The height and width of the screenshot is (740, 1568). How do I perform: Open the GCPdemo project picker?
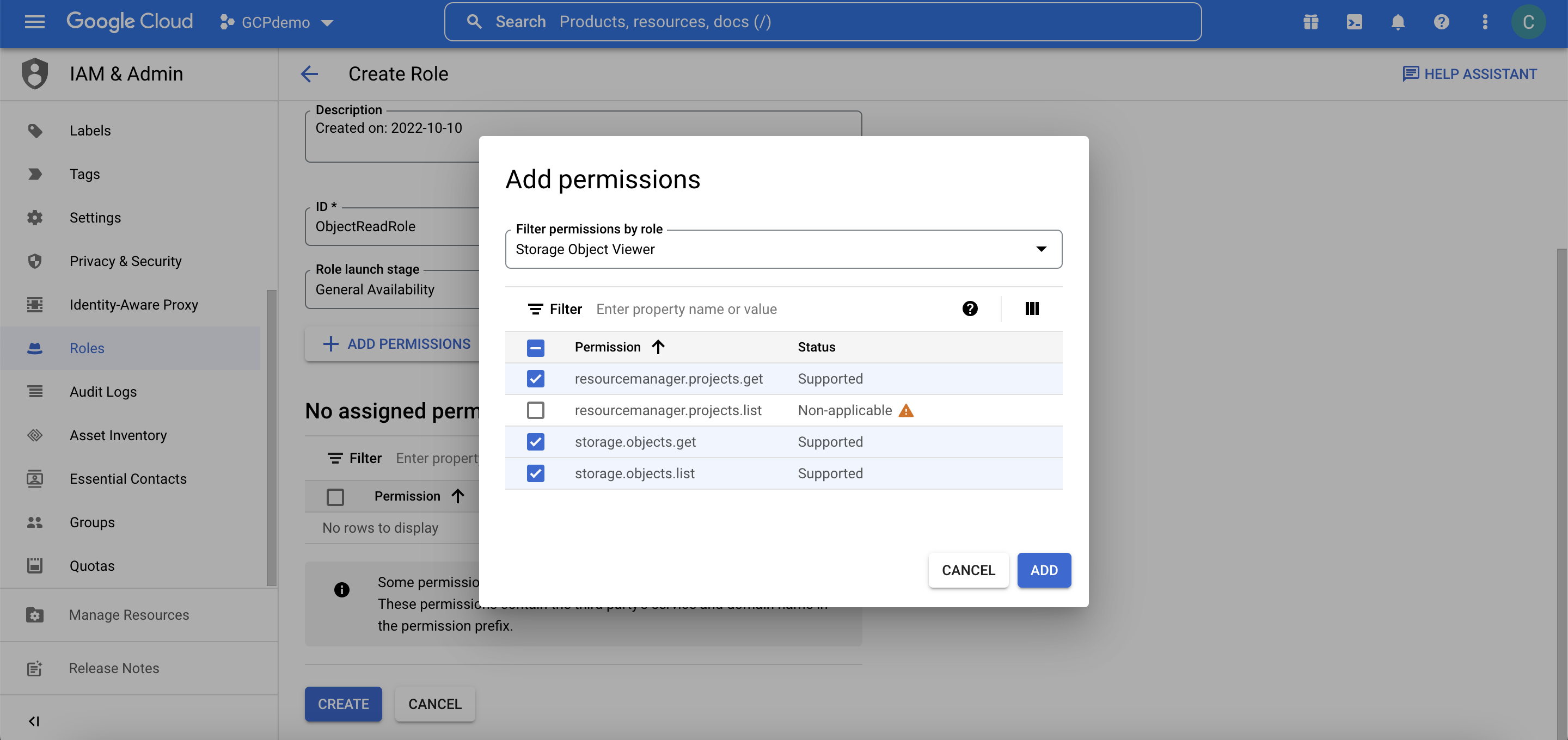click(275, 22)
